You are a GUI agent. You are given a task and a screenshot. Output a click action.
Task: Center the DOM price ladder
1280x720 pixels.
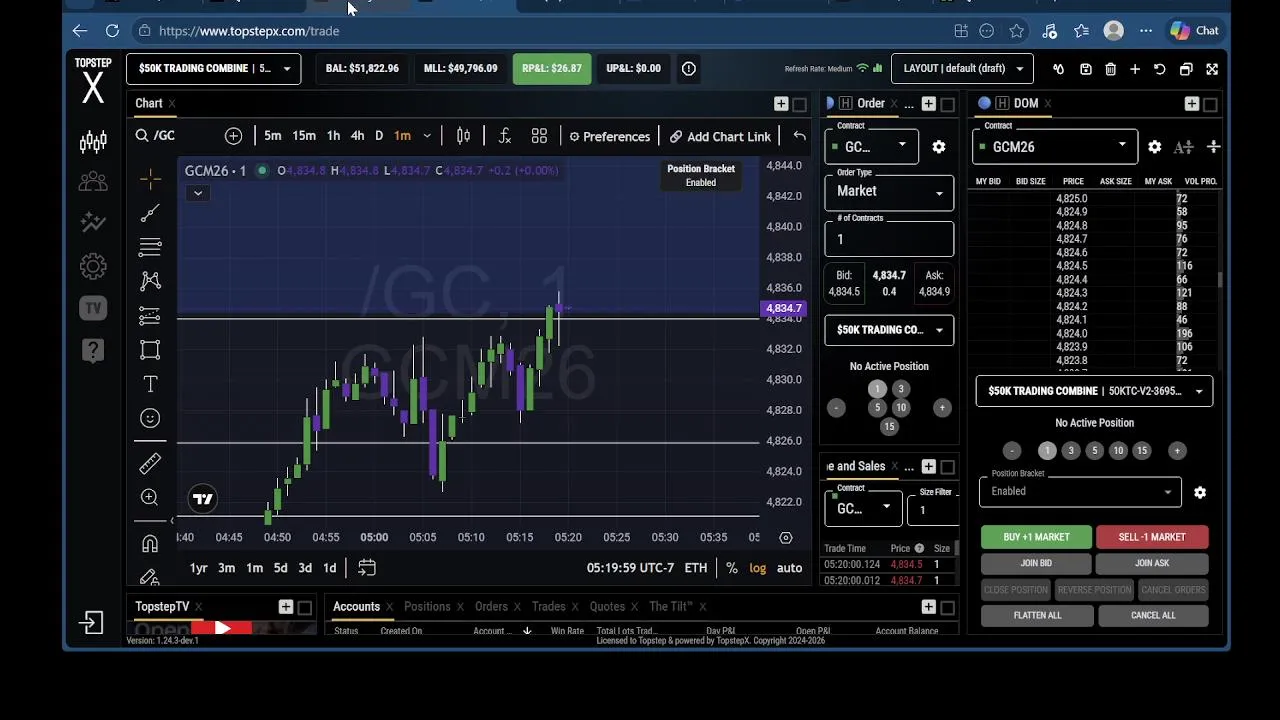click(1213, 147)
